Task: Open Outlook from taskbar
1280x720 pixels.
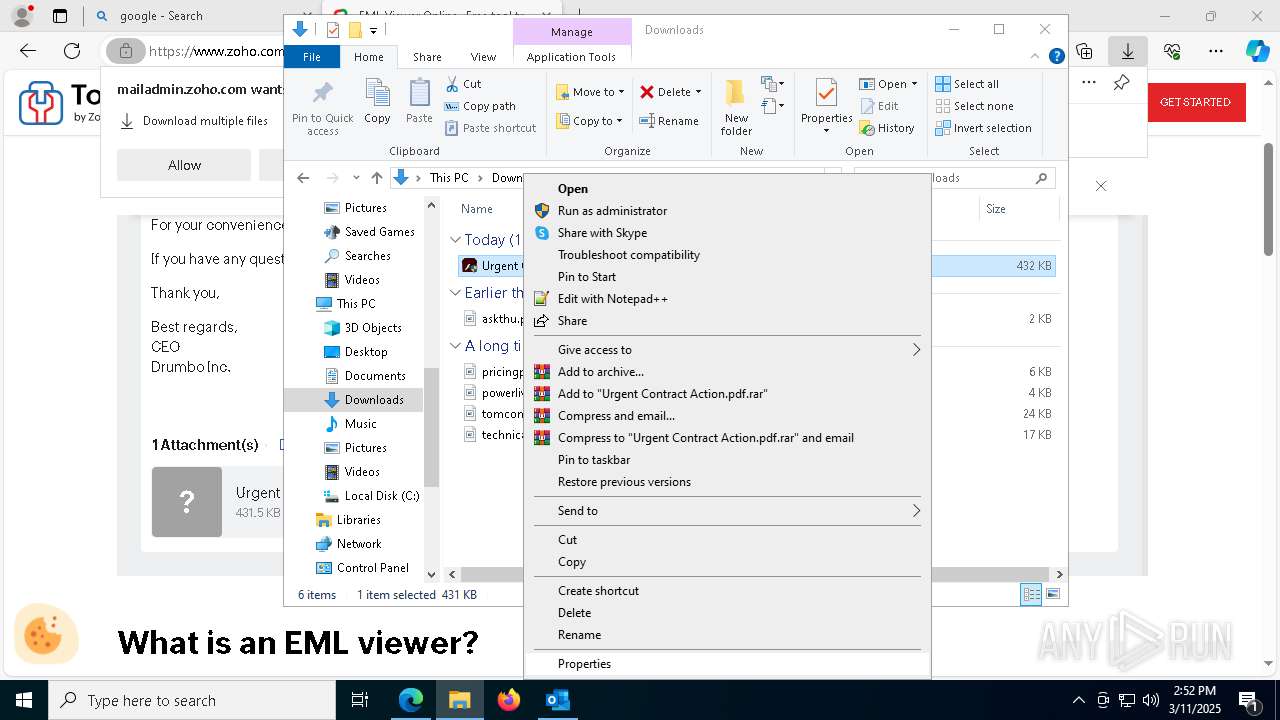Action: [x=557, y=700]
